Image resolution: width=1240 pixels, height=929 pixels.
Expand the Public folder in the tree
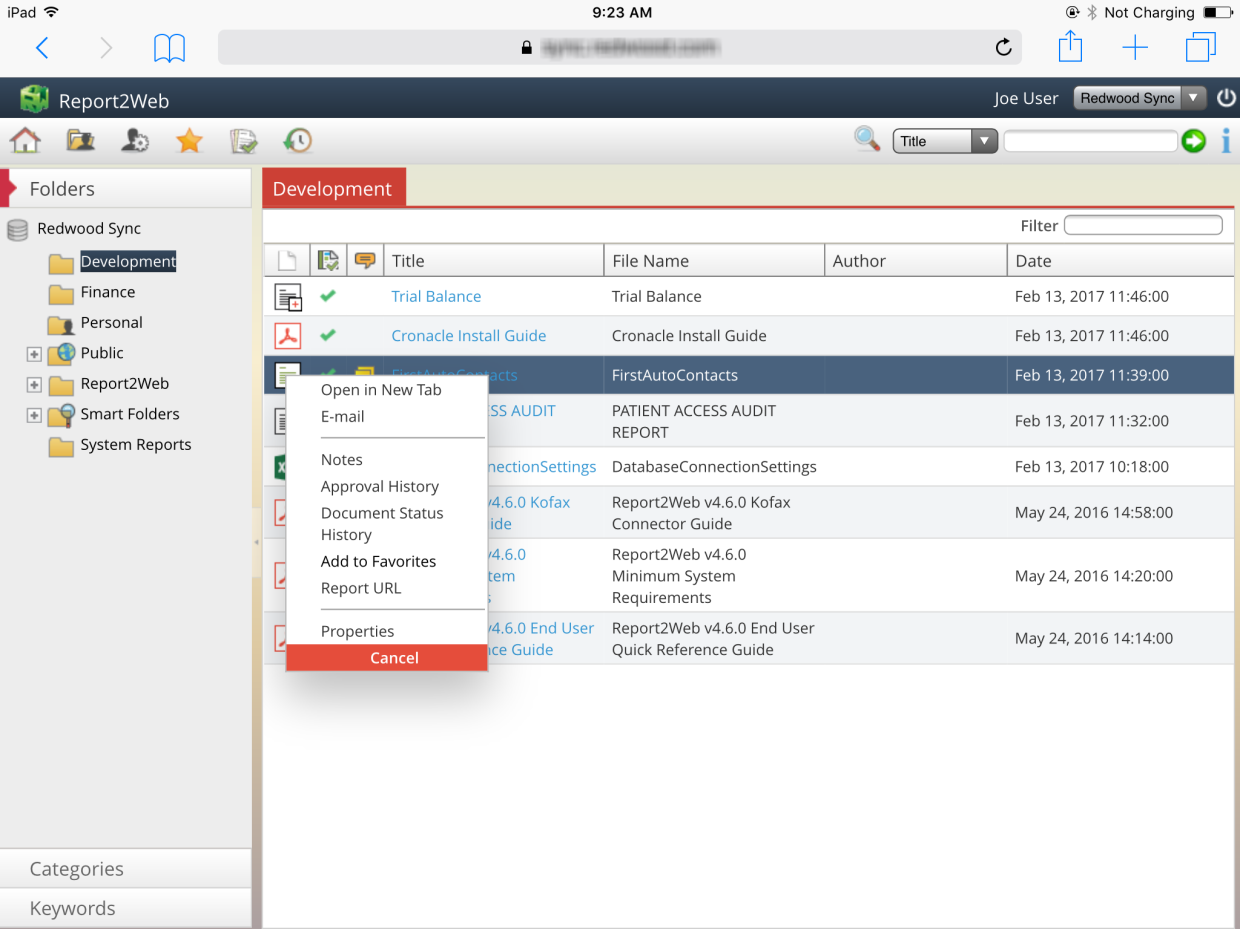point(33,353)
